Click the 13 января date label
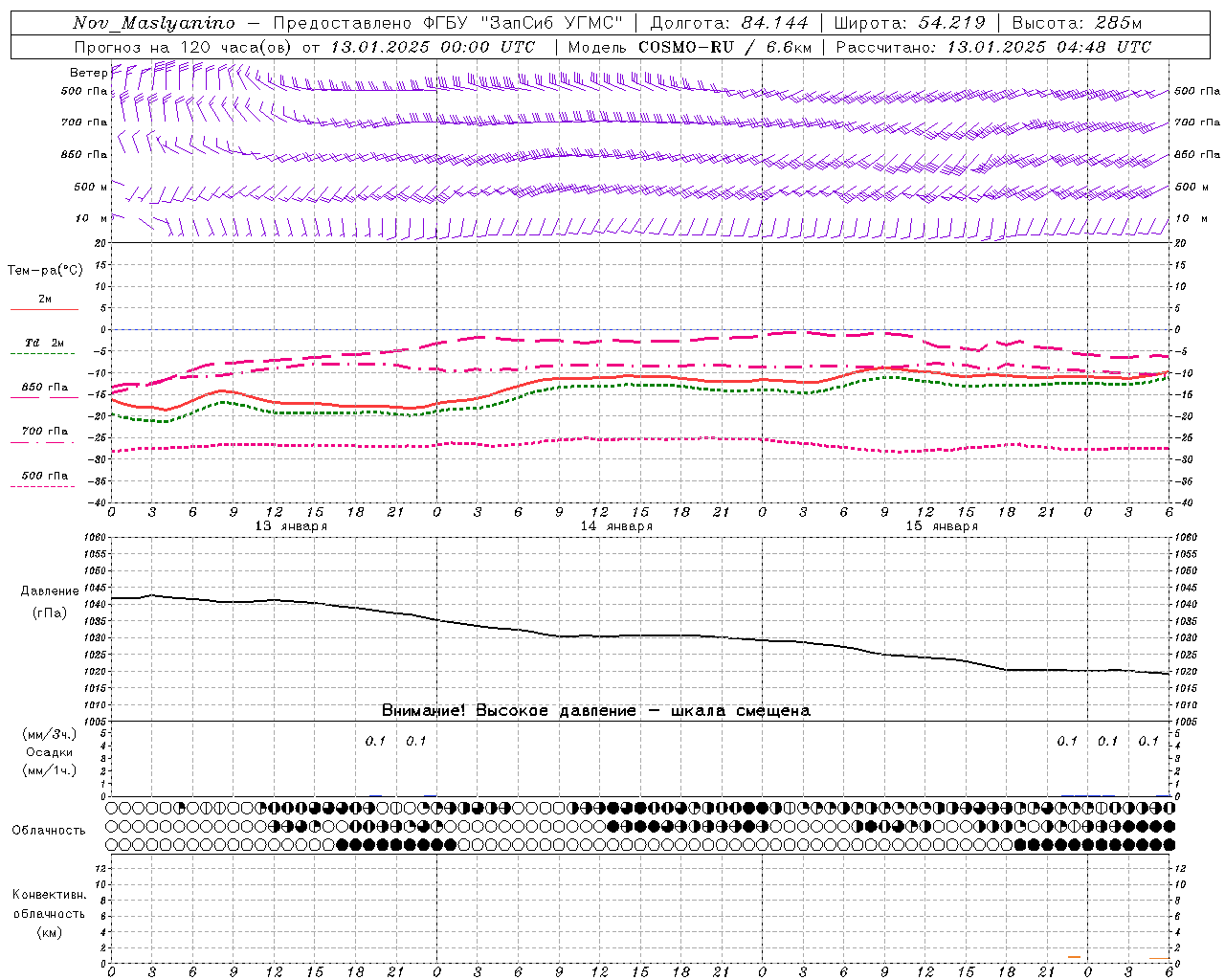Image resolution: width=1225 pixels, height=980 pixels. click(291, 526)
